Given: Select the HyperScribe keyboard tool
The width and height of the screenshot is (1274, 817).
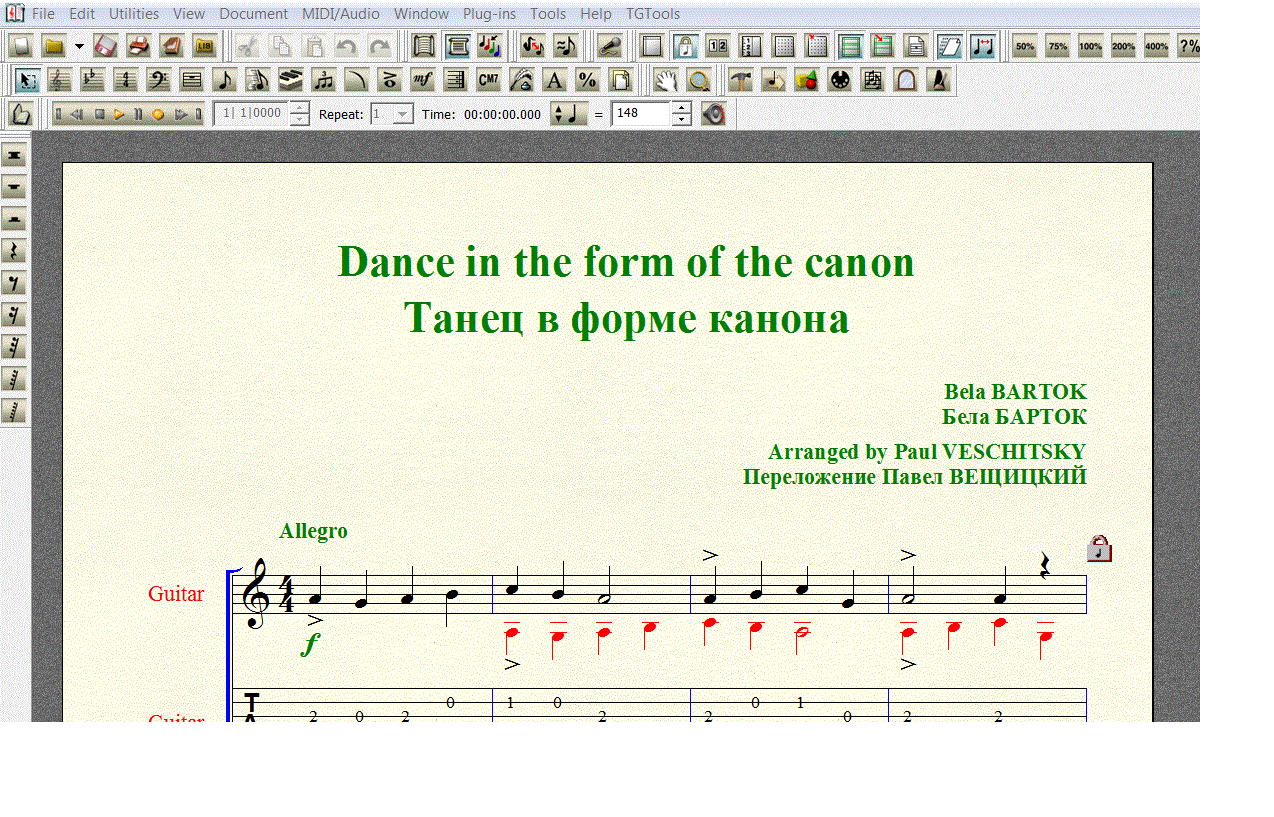Looking at the screenshot, I should coord(290,80).
